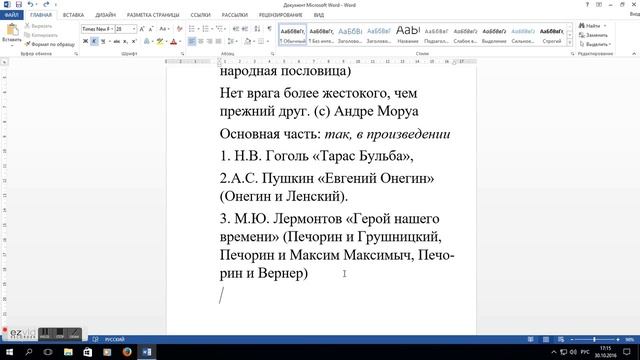Click the РУССКИЙ language indicator
640x360 pixels.
tap(114, 339)
